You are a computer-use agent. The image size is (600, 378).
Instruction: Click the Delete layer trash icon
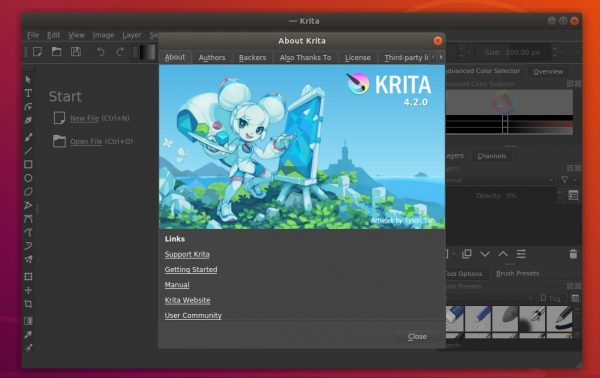573,254
